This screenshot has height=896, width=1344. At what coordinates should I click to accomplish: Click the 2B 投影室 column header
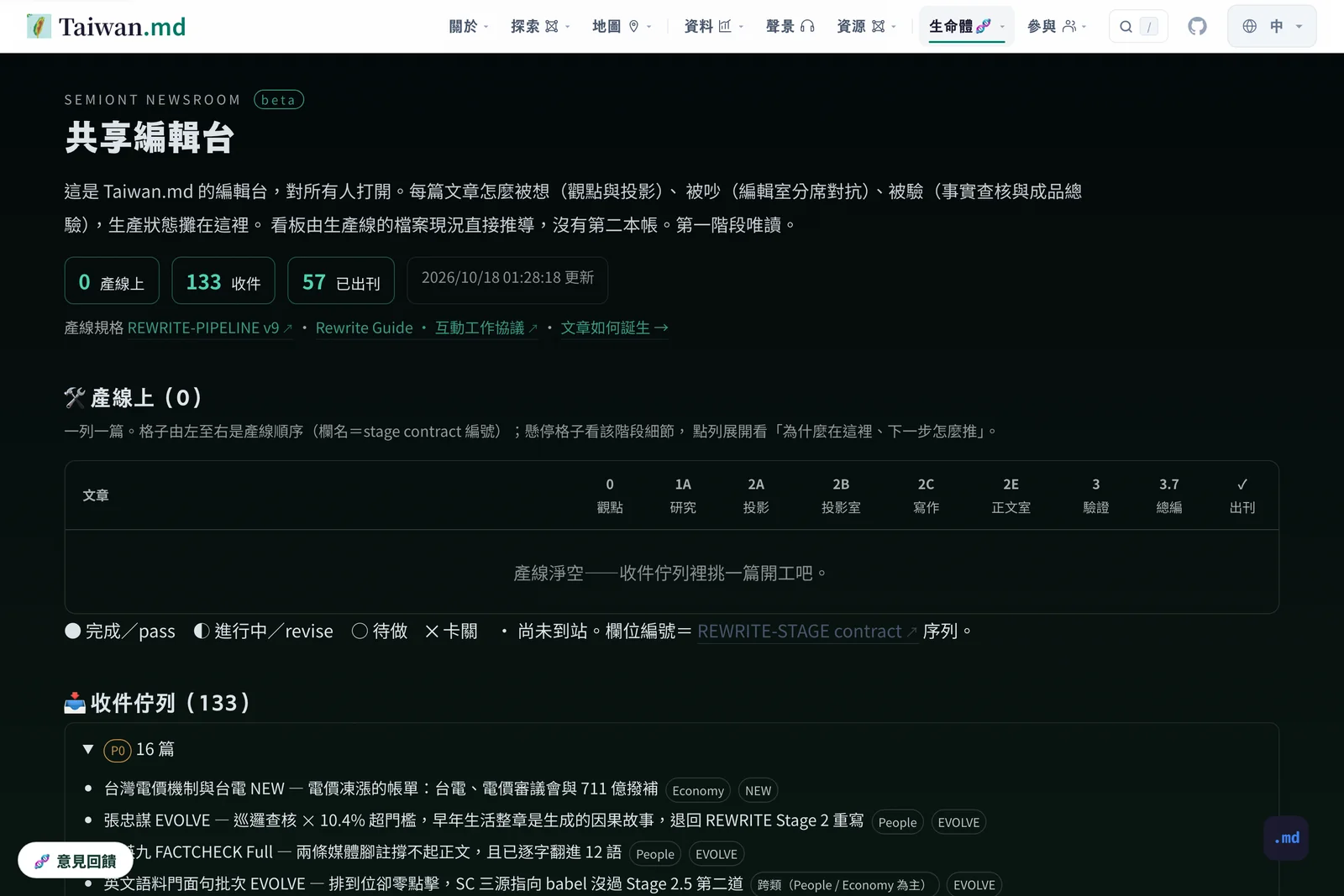(841, 495)
